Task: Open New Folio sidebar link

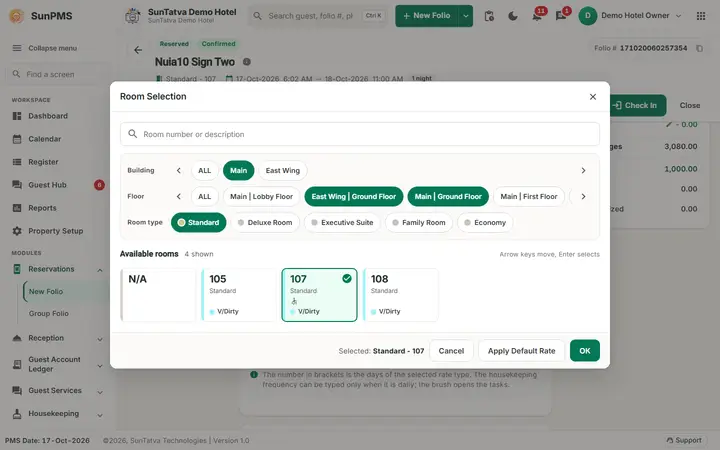Action: coord(46,292)
